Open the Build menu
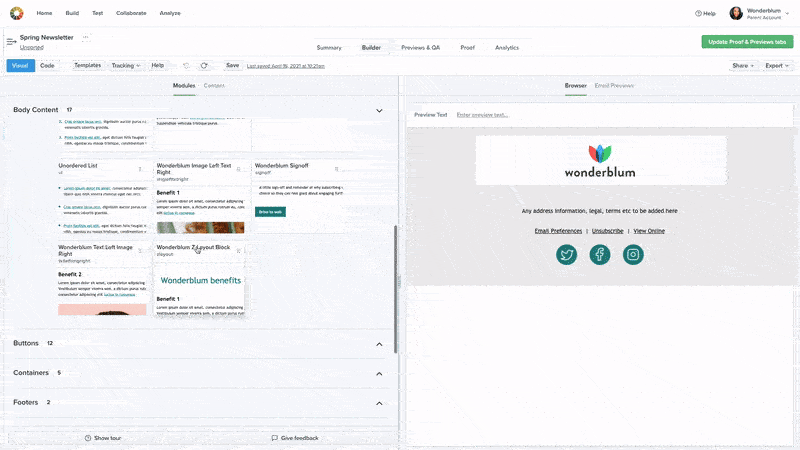Image resolution: width=800 pixels, height=450 pixels. pos(72,13)
